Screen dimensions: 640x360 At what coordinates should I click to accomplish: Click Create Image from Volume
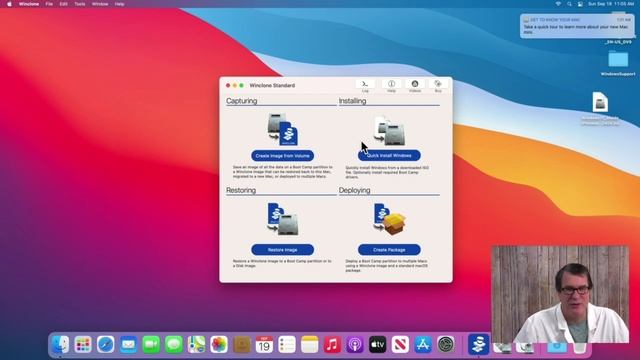[282, 156]
